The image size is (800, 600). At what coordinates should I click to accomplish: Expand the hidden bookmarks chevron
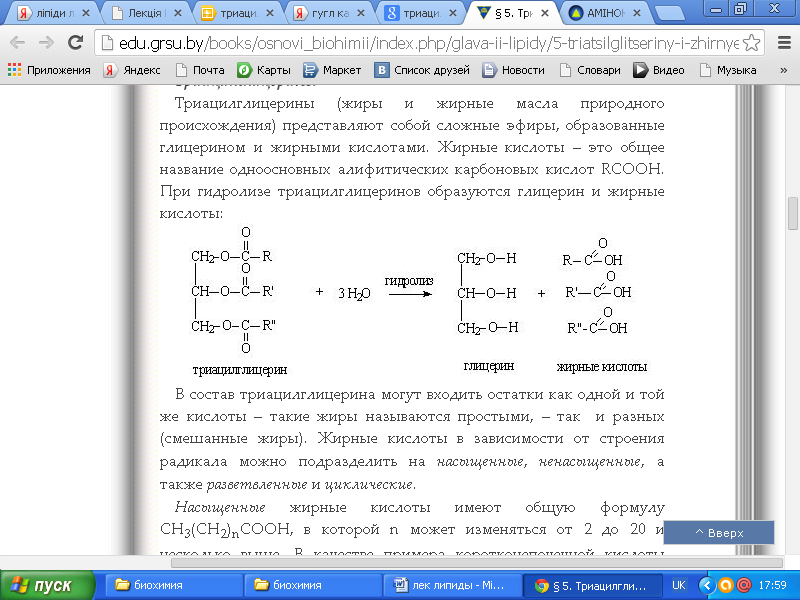[784, 70]
